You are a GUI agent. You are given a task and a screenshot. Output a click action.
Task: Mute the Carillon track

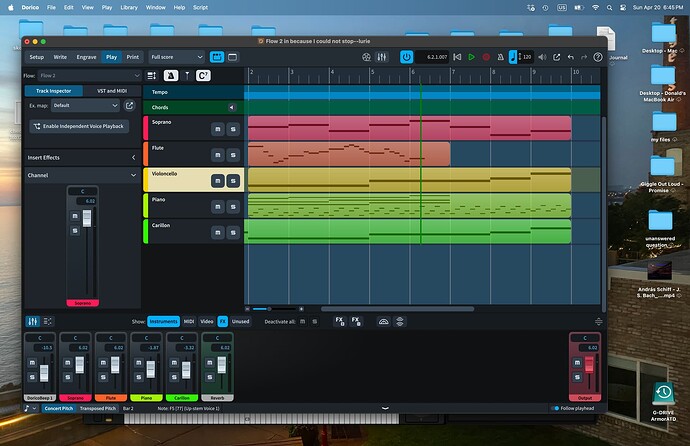218,233
